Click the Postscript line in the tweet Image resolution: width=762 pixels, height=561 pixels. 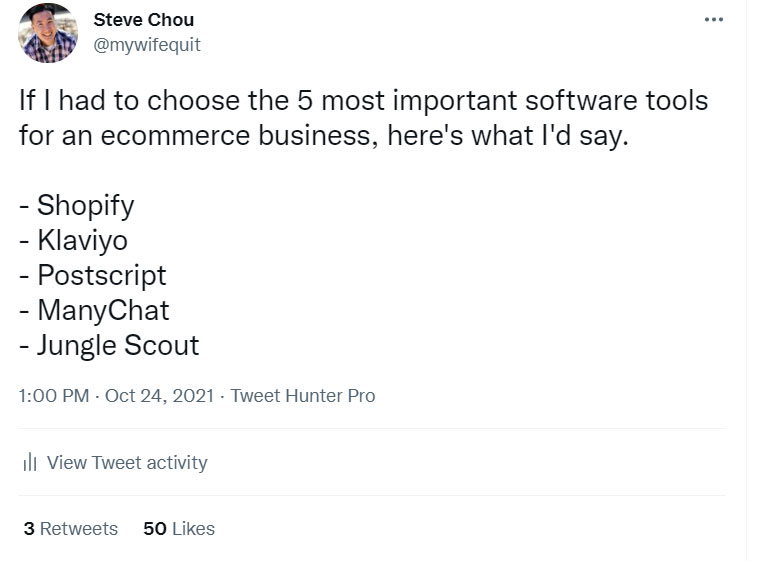[x=101, y=275]
